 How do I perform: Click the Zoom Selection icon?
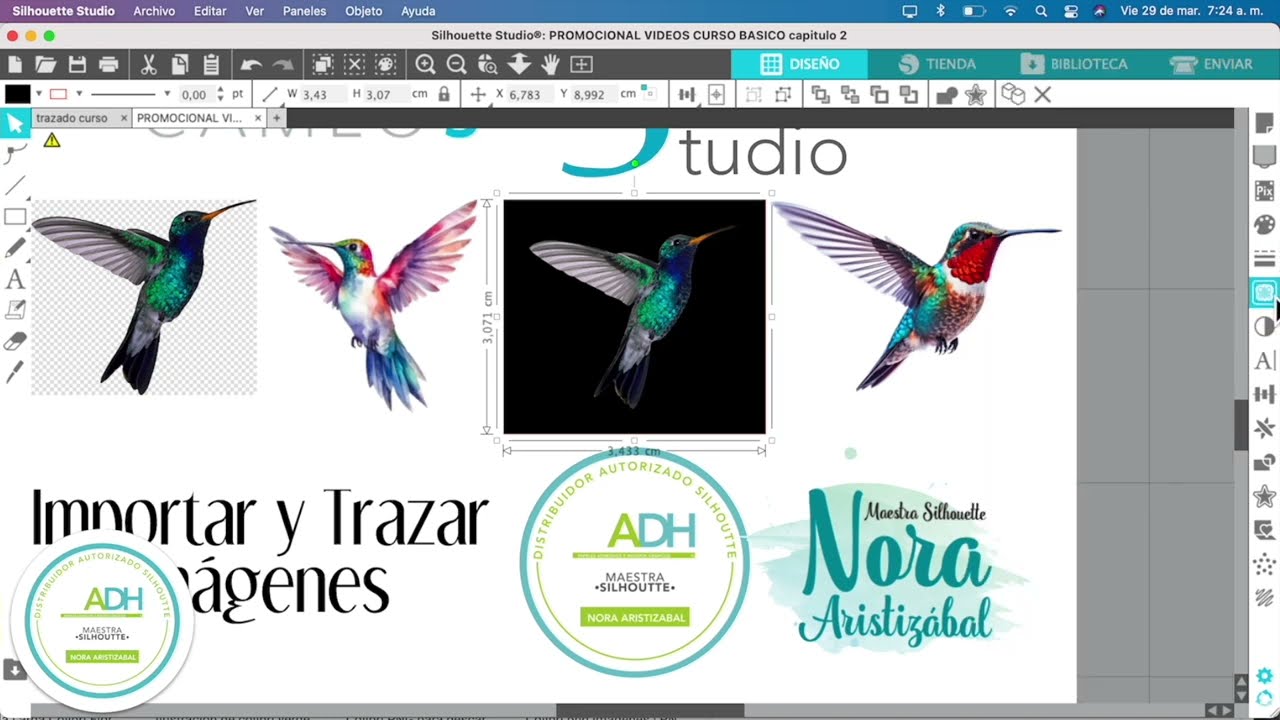(487, 64)
